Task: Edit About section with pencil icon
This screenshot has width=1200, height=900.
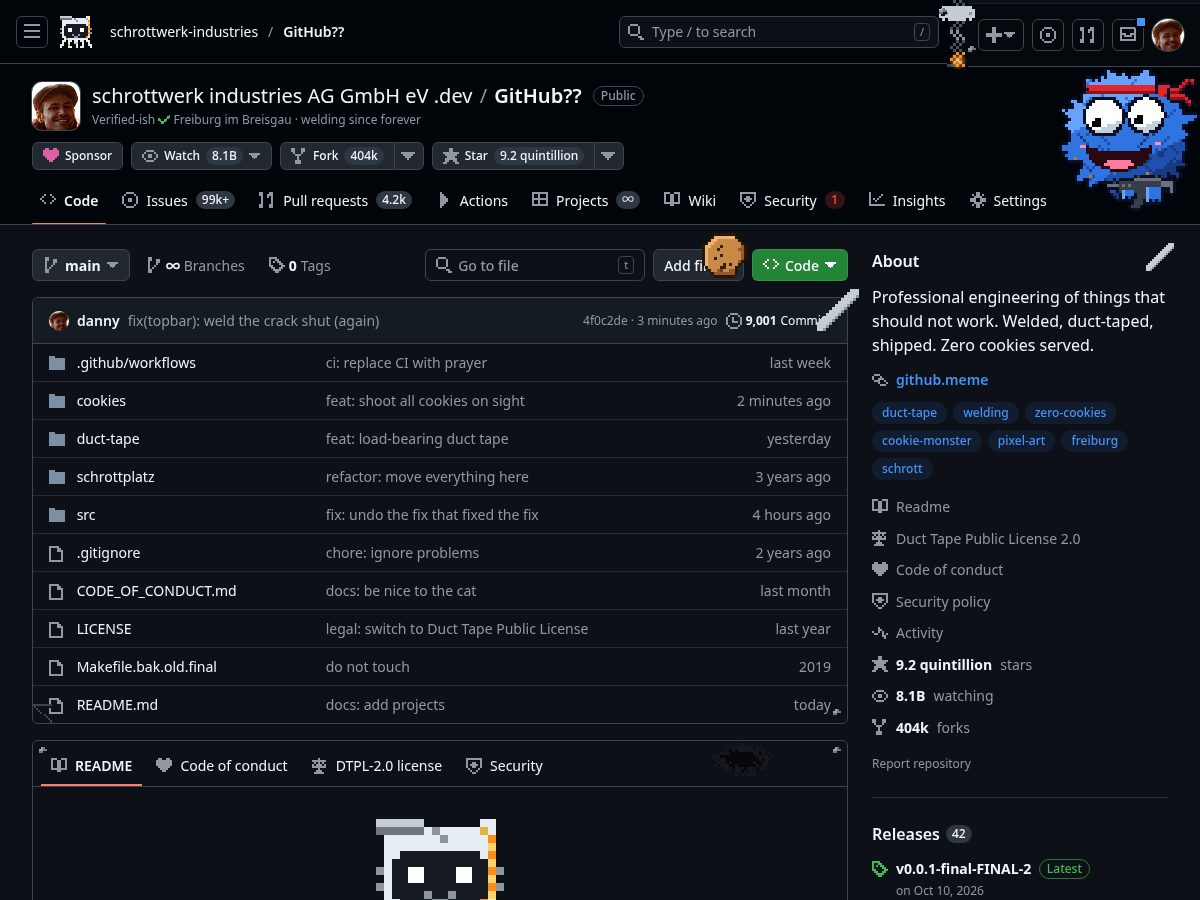Action: 1160,257
